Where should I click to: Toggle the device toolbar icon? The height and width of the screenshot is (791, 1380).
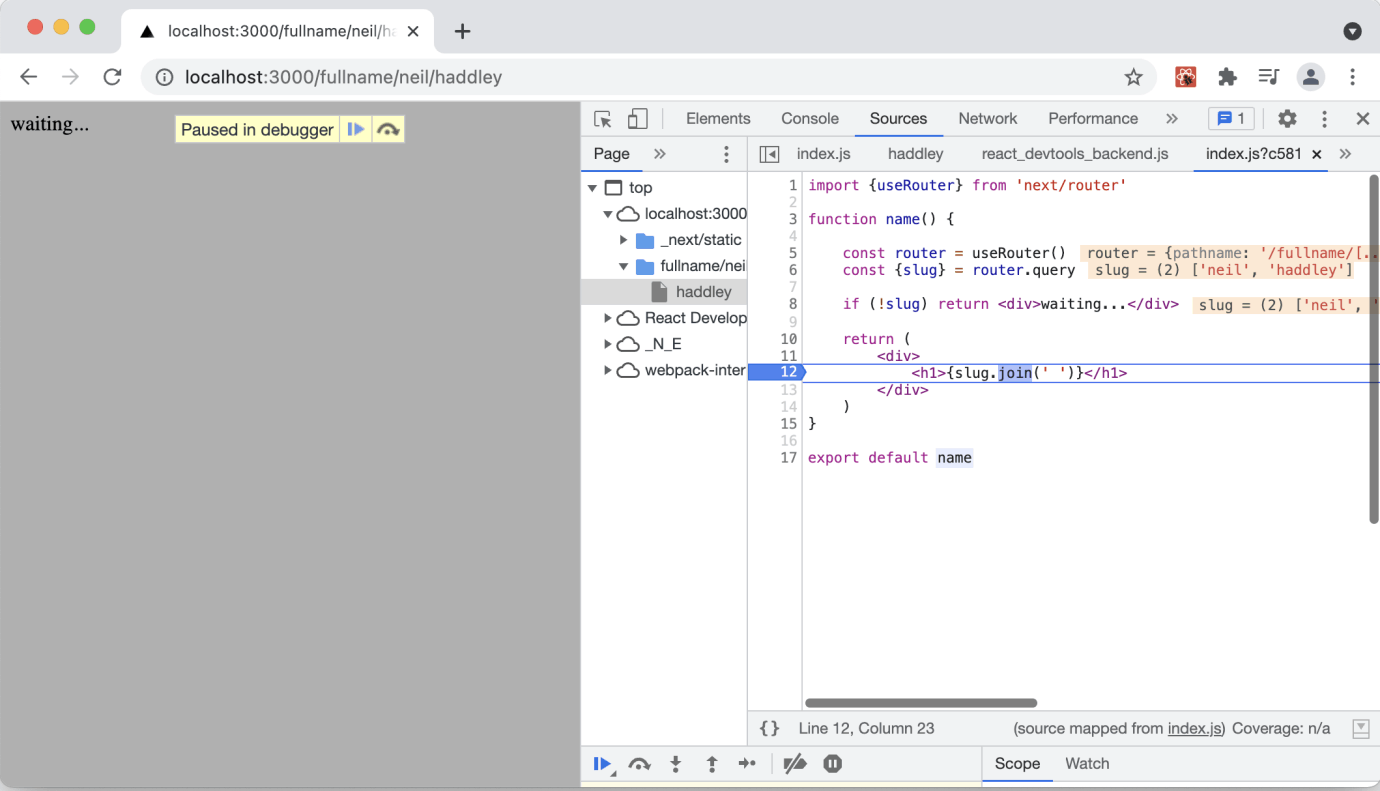click(x=637, y=119)
